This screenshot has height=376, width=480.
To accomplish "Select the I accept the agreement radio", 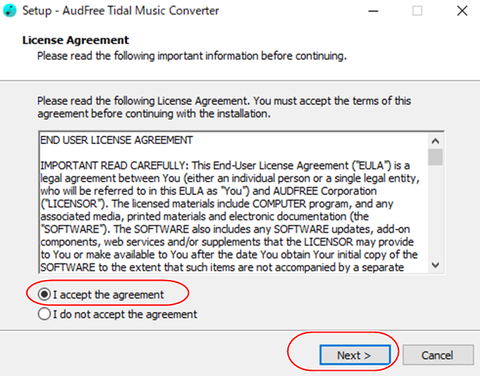I will point(44,294).
